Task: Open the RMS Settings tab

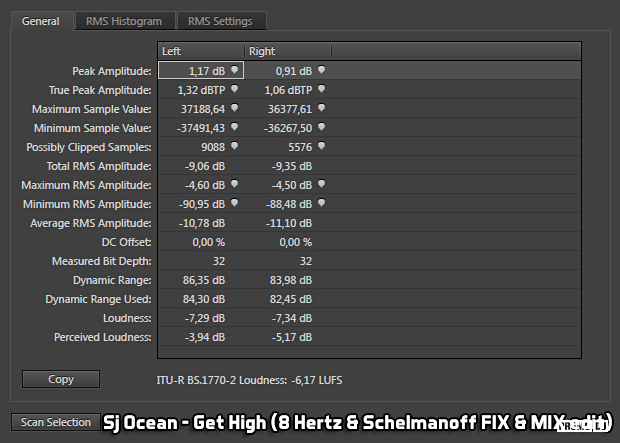Action: click(x=221, y=21)
